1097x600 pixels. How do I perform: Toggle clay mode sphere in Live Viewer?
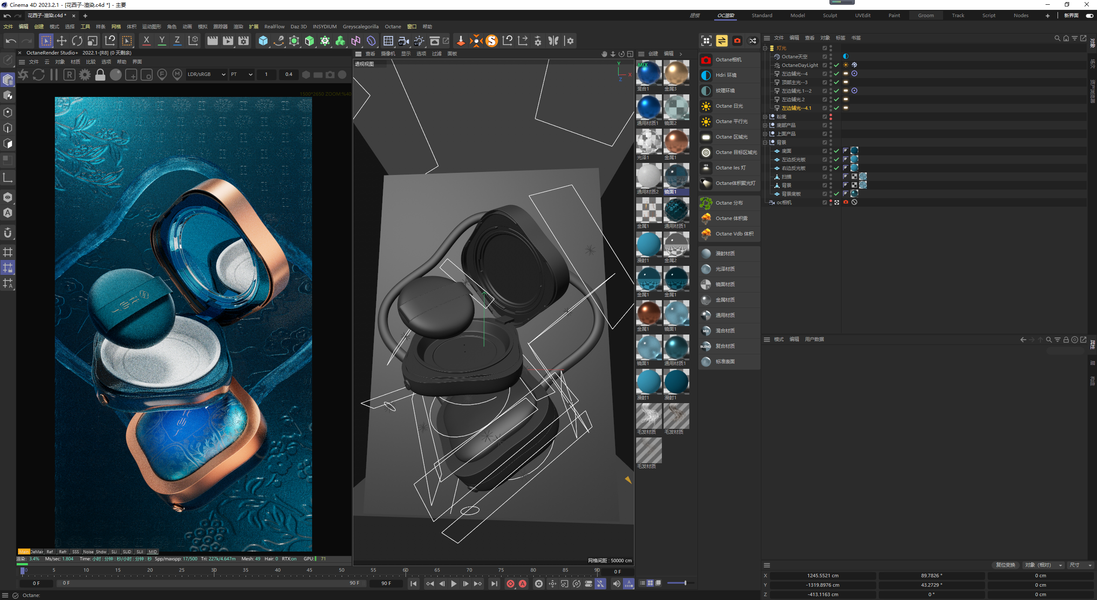(x=115, y=74)
